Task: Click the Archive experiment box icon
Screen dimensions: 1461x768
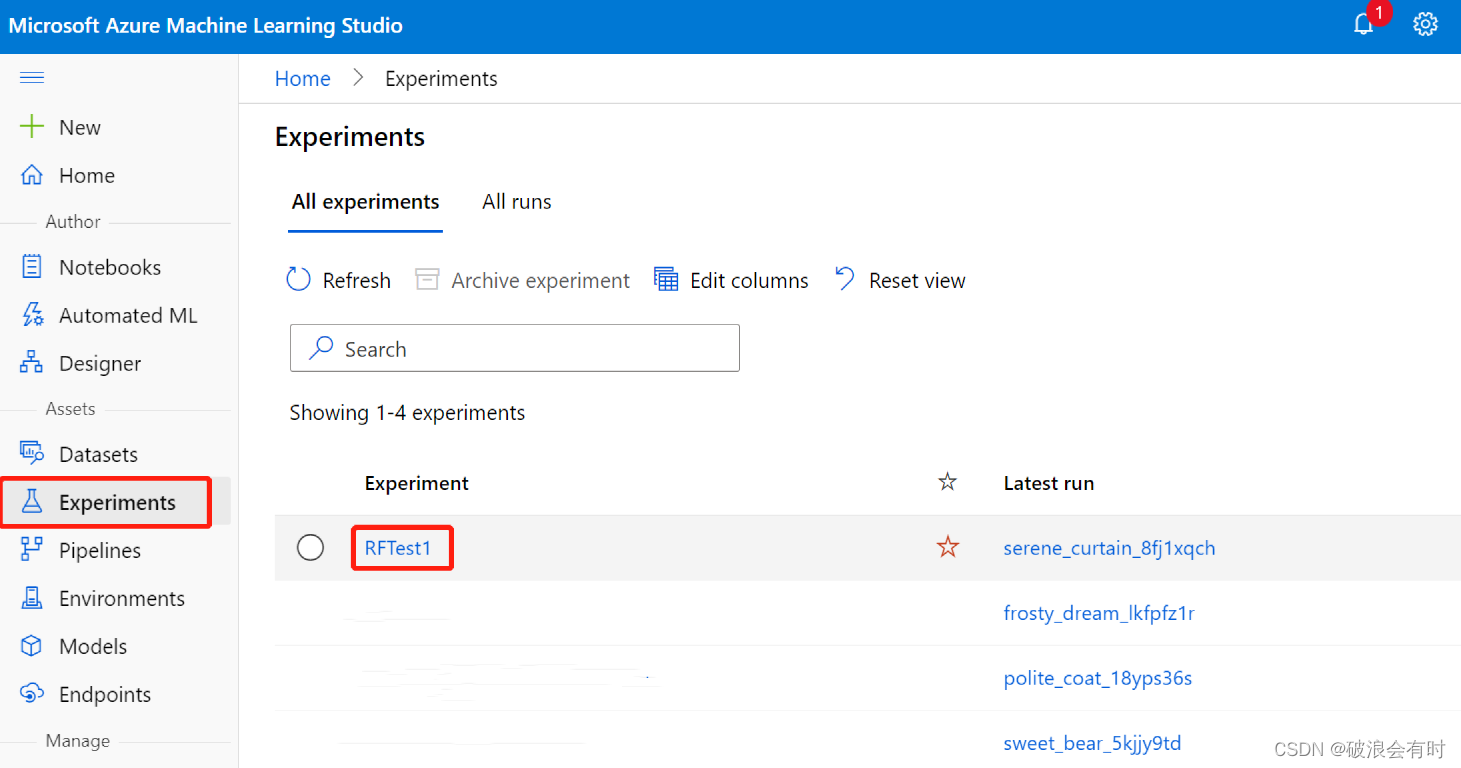Action: 427,280
